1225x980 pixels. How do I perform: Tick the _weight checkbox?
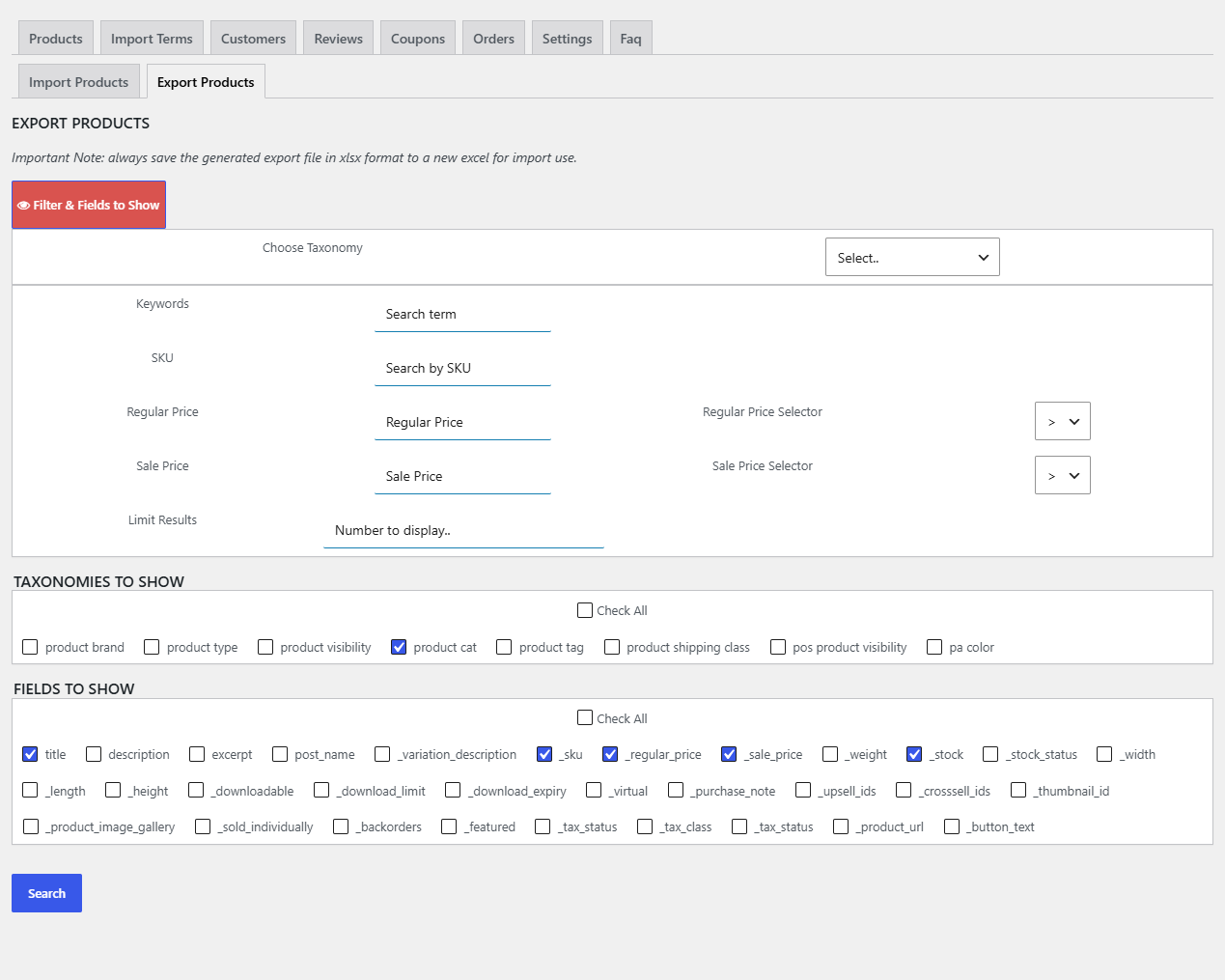pyautogui.click(x=830, y=754)
